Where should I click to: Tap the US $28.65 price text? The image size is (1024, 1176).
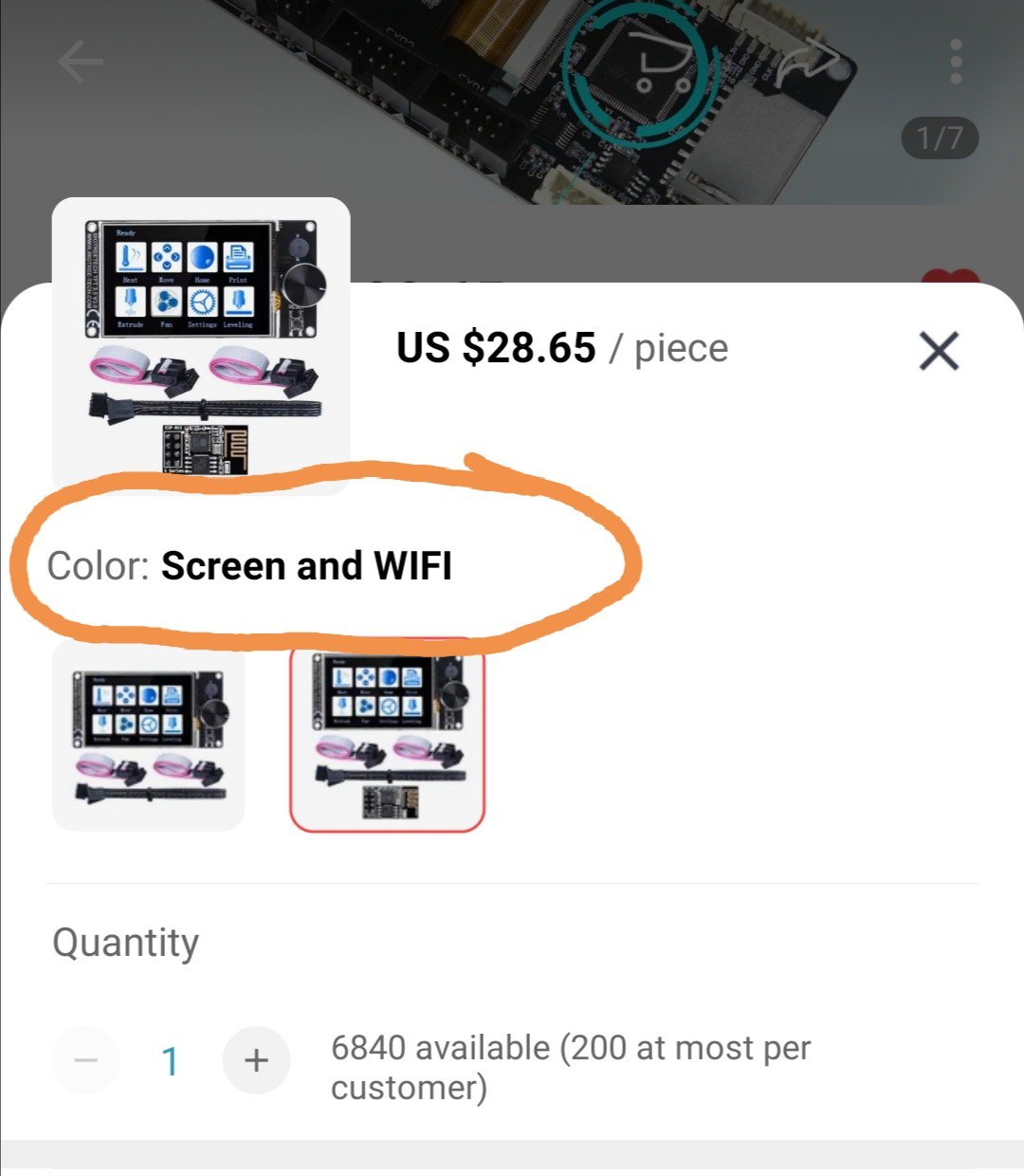point(496,348)
